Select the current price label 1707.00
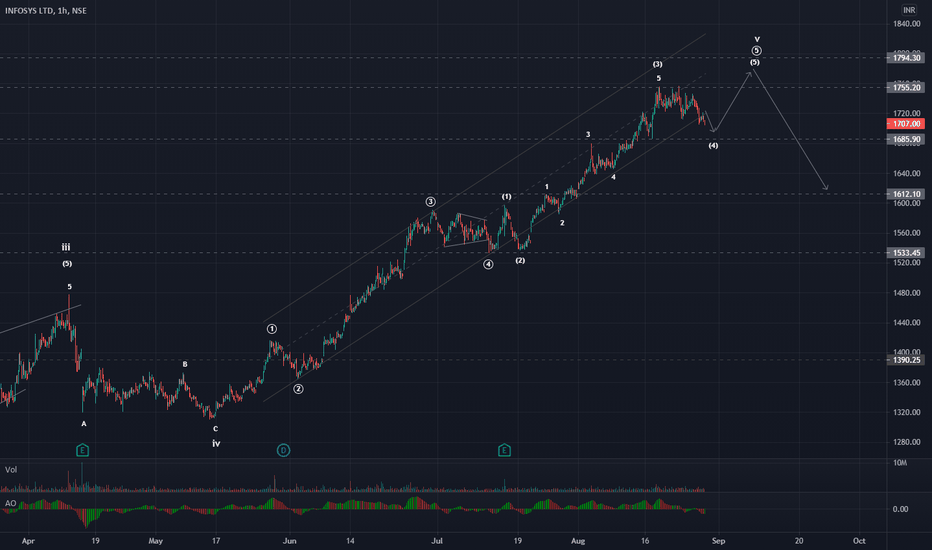The height and width of the screenshot is (550, 932). pyautogui.click(x=906, y=124)
